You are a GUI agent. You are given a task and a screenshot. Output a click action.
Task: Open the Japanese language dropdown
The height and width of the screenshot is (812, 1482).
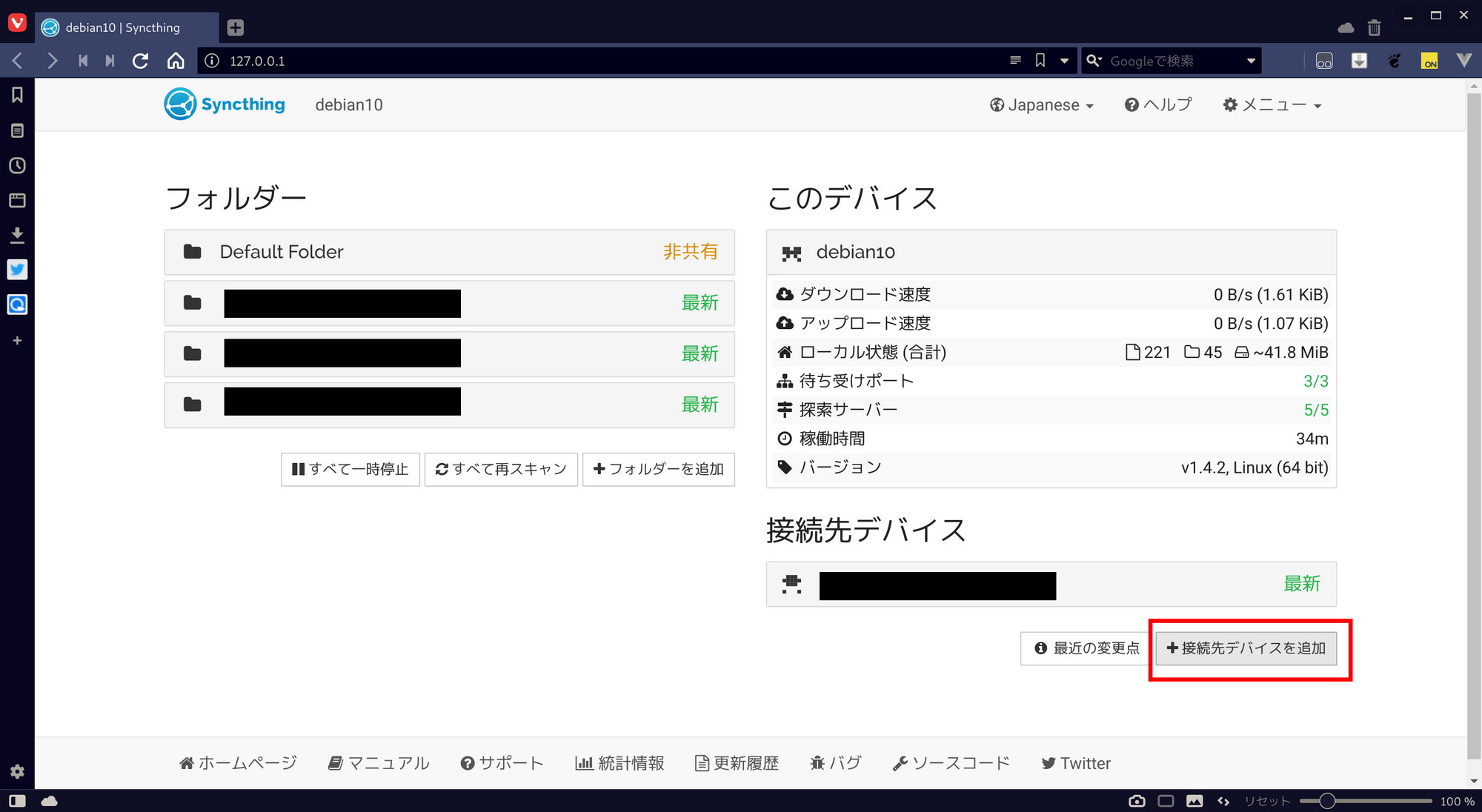[x=1041, y=105]
